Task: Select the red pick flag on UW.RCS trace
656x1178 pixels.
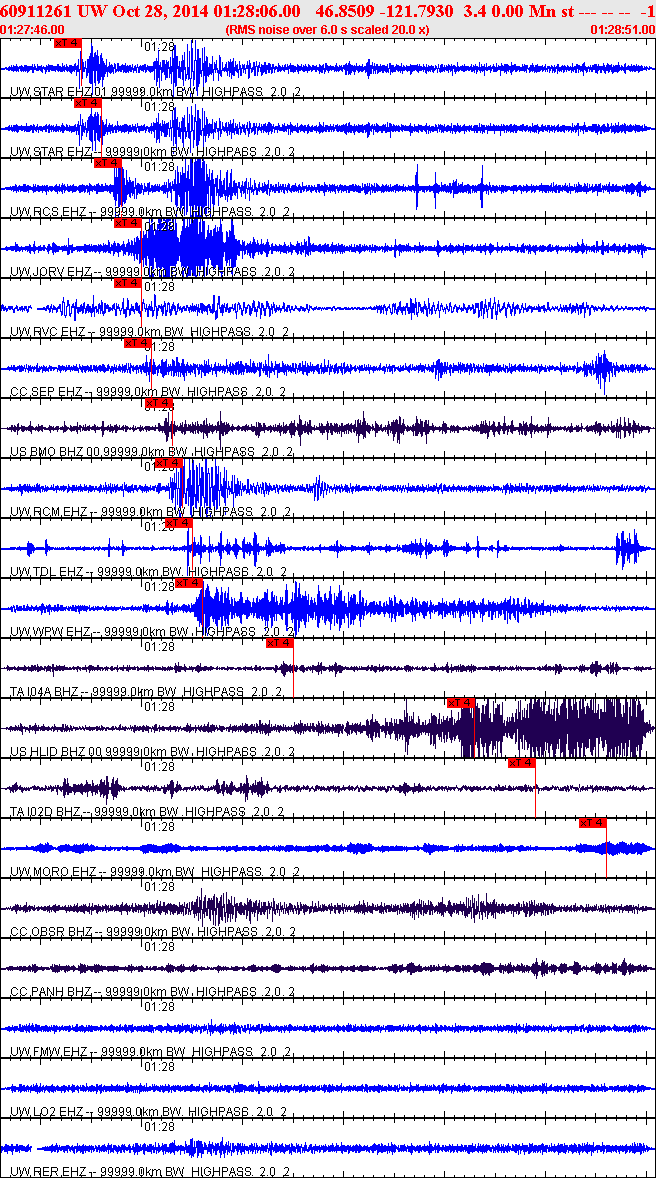Action: click(x=107, y=162)
